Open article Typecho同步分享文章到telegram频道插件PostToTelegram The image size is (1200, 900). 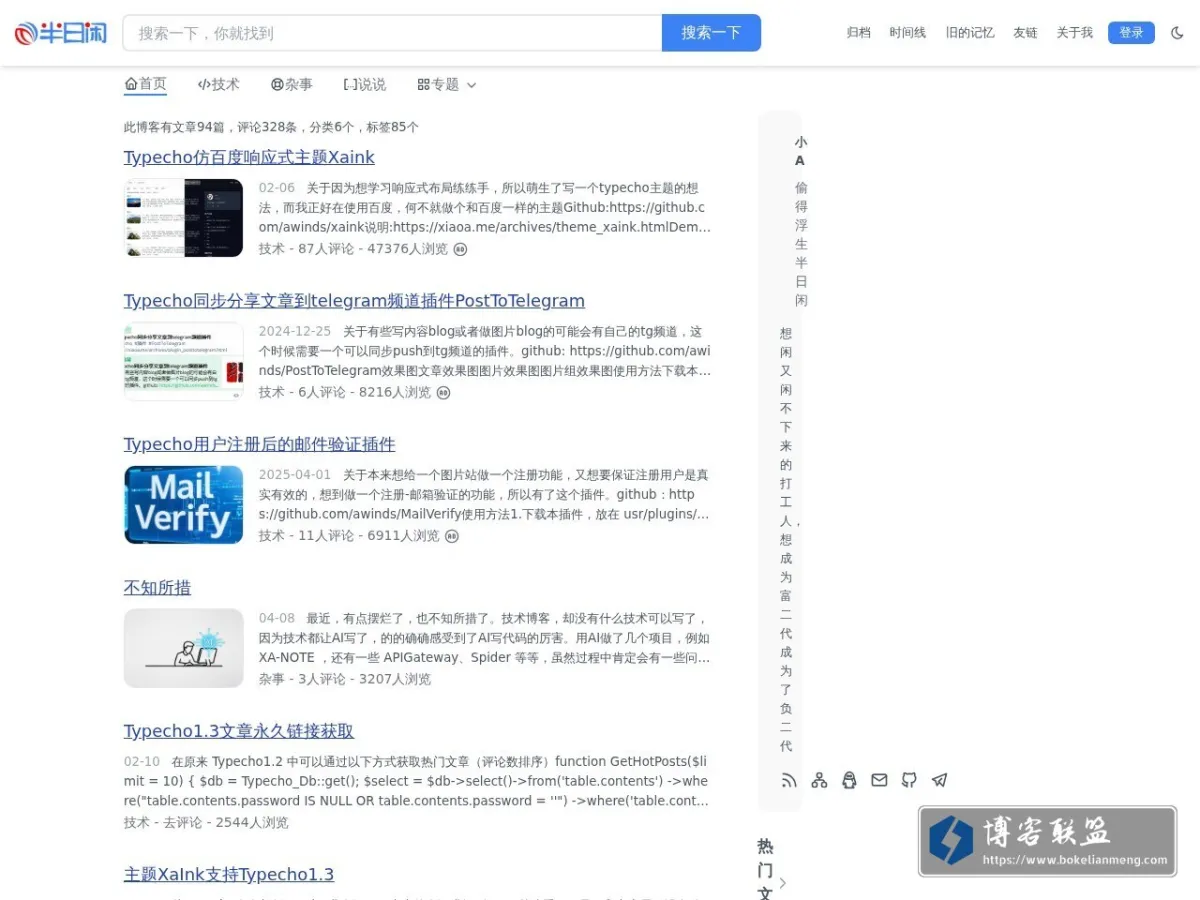pyautogui.click(x=354, y=301)
